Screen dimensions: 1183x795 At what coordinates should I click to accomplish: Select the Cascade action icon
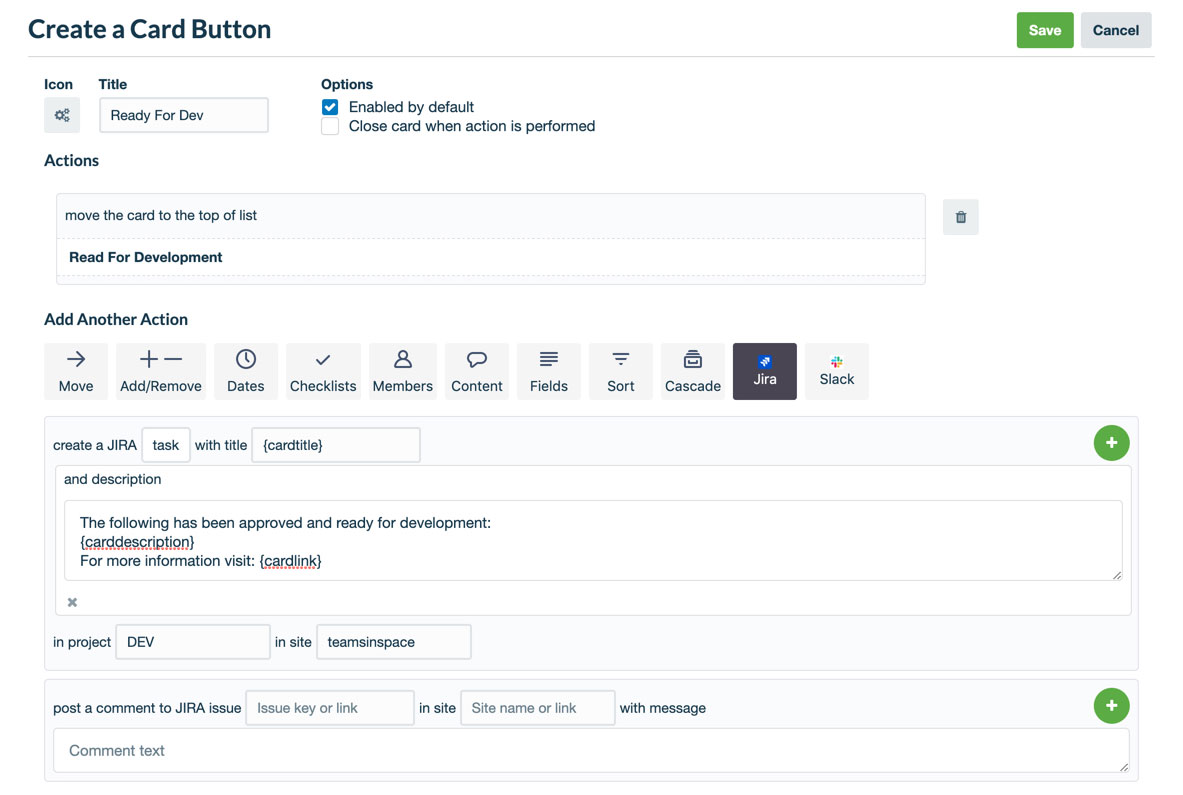click(692, 371)
